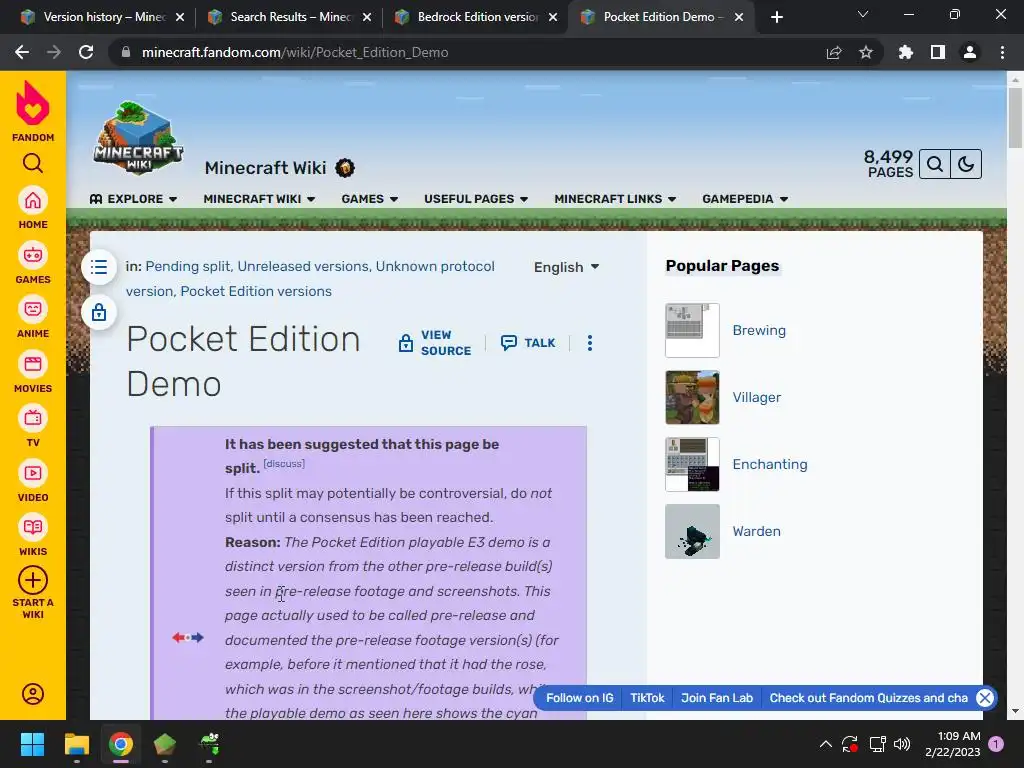Click the discuss link in notice
The width and height of the screenshot is (1024, 768).
(x=283, y=464)
